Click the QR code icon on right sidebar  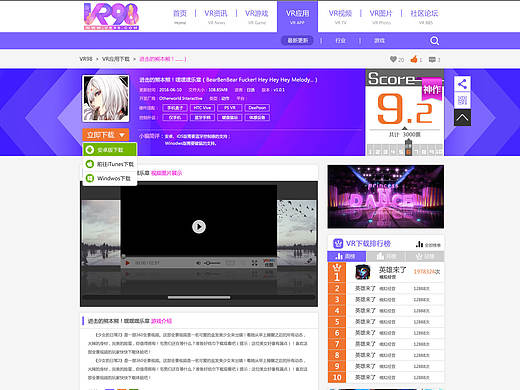tap(462, 100)
